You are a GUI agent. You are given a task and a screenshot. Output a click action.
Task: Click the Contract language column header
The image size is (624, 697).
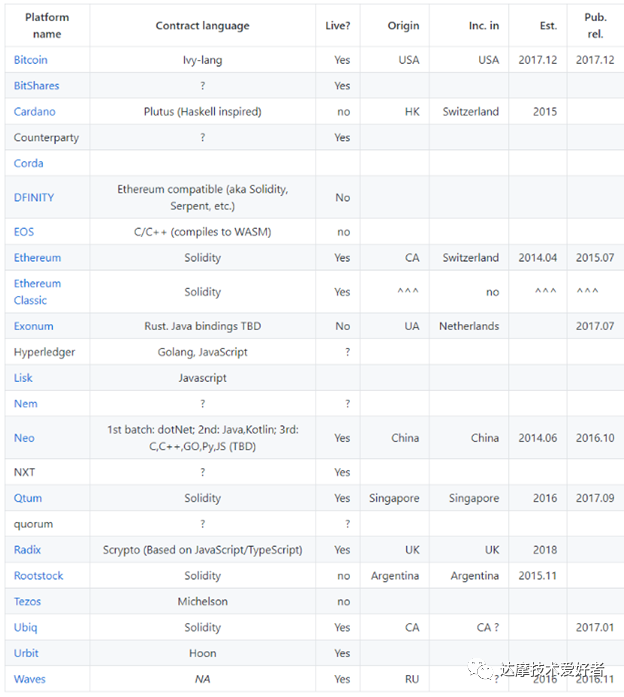[203, 26]
